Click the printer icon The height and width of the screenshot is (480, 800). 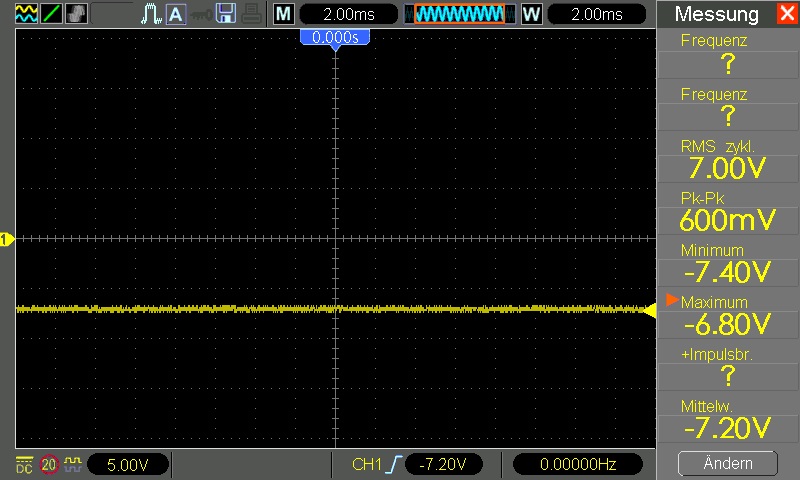coord(252,14)
